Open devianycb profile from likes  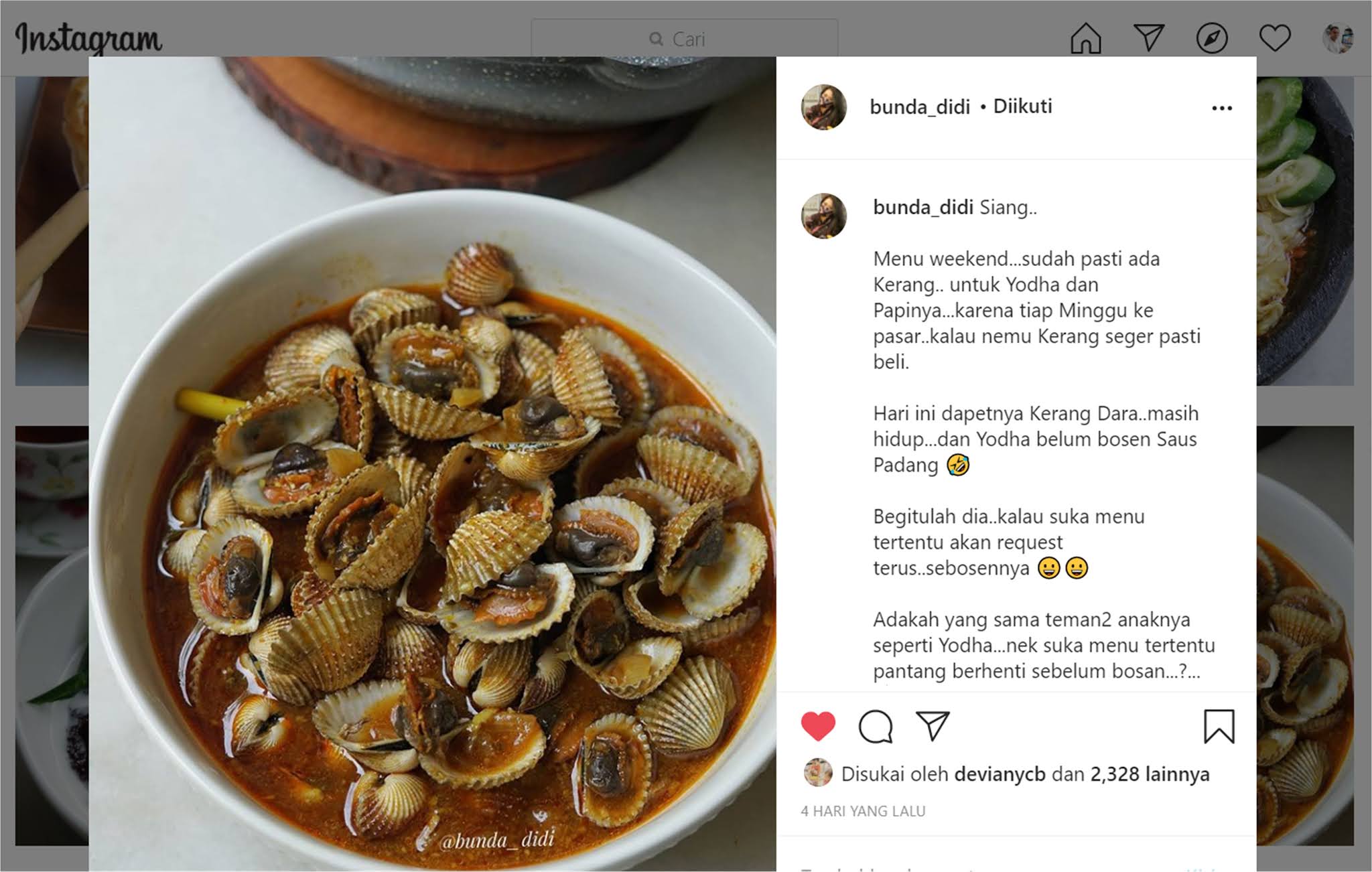(1000, 774)
